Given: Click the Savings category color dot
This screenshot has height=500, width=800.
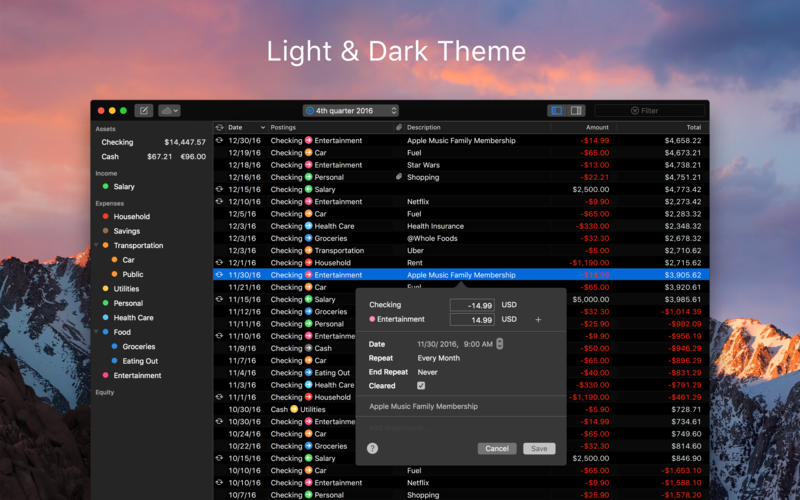Looking at the screenshot, I should click(x=106, y=231).
